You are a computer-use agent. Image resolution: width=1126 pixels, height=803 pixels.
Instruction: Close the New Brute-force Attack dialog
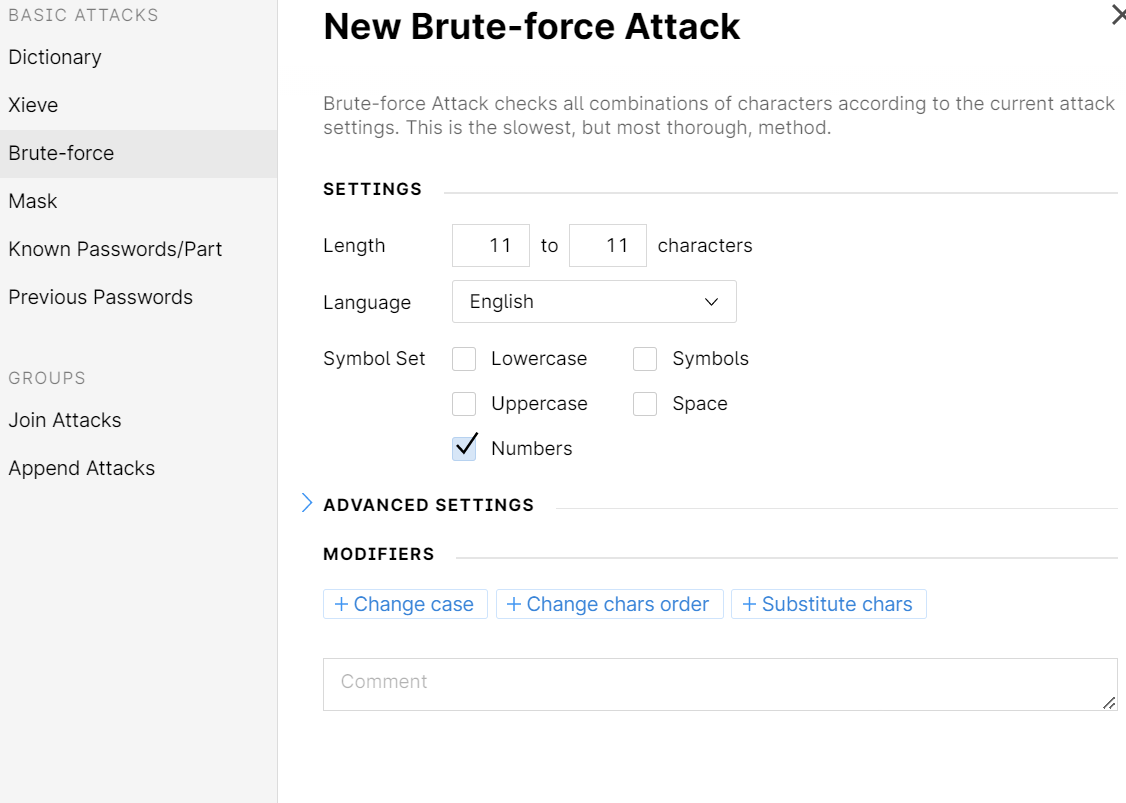[x=1118, y=16]
